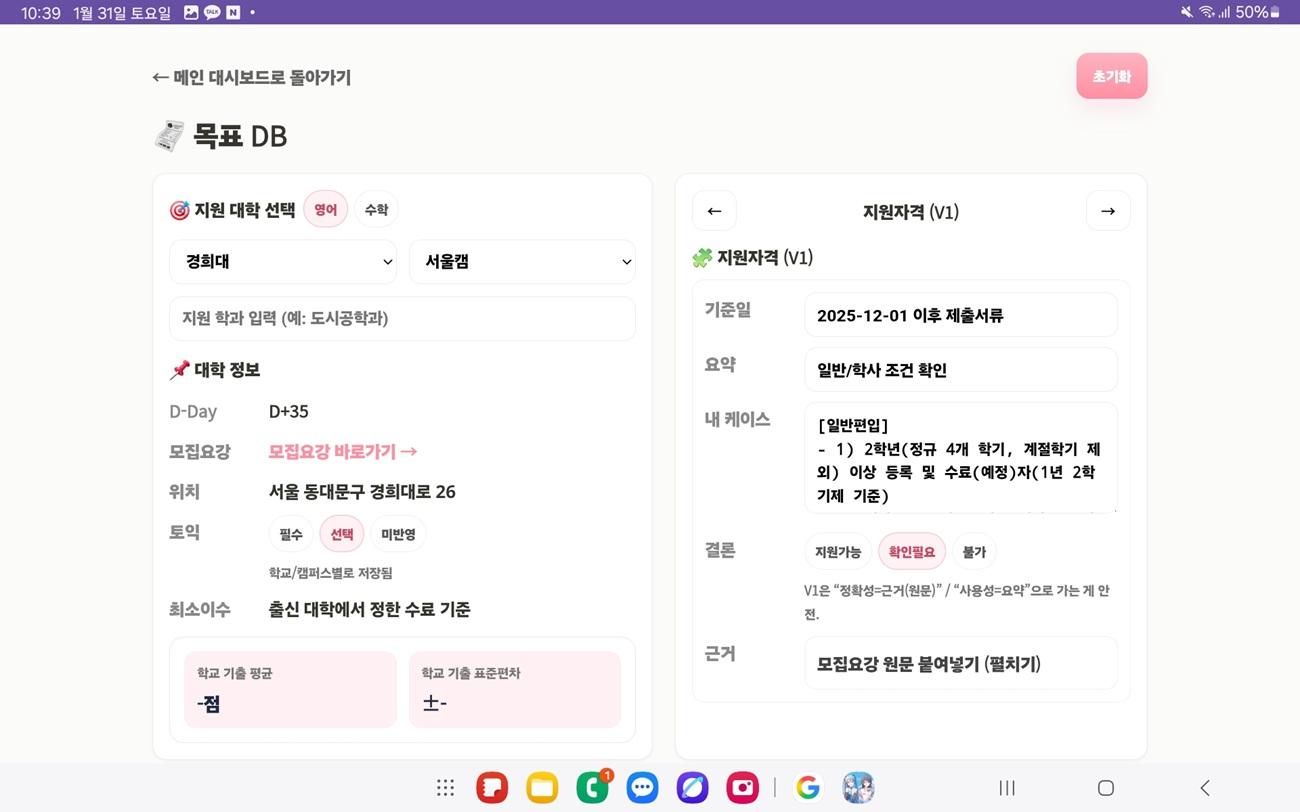The image size is (1300, 812).
Task: Select 필수 for the 토익 requirement
Action: [290, 534]
